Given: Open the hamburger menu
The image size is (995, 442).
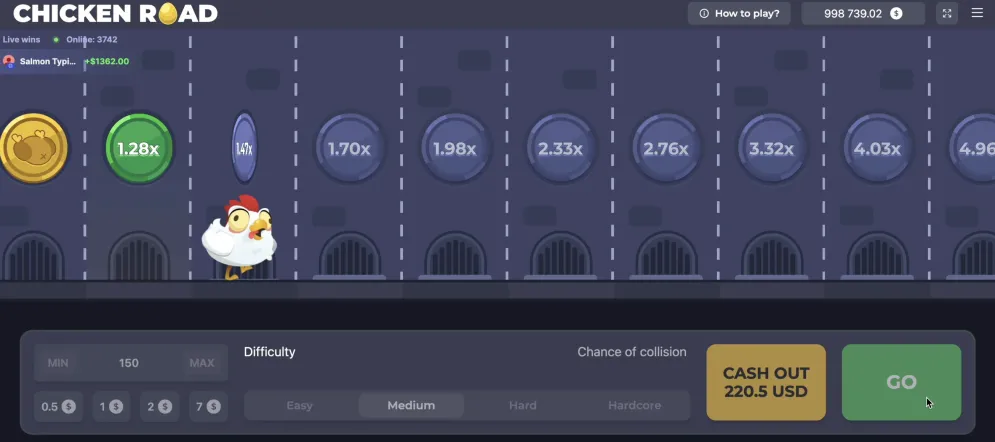Looking at the screenshot, I should [x=977, y=13].
